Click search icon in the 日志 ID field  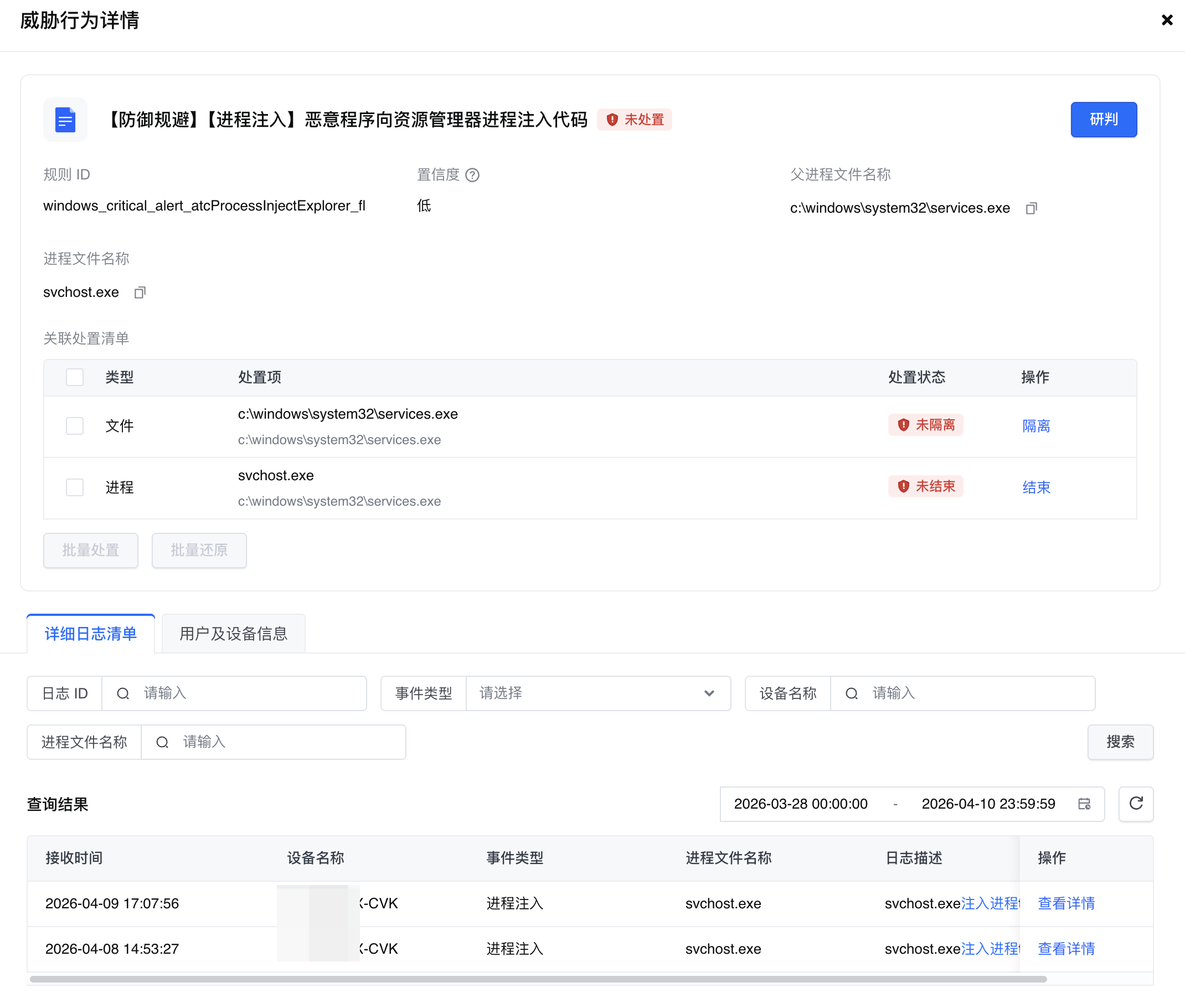(123, 693)
